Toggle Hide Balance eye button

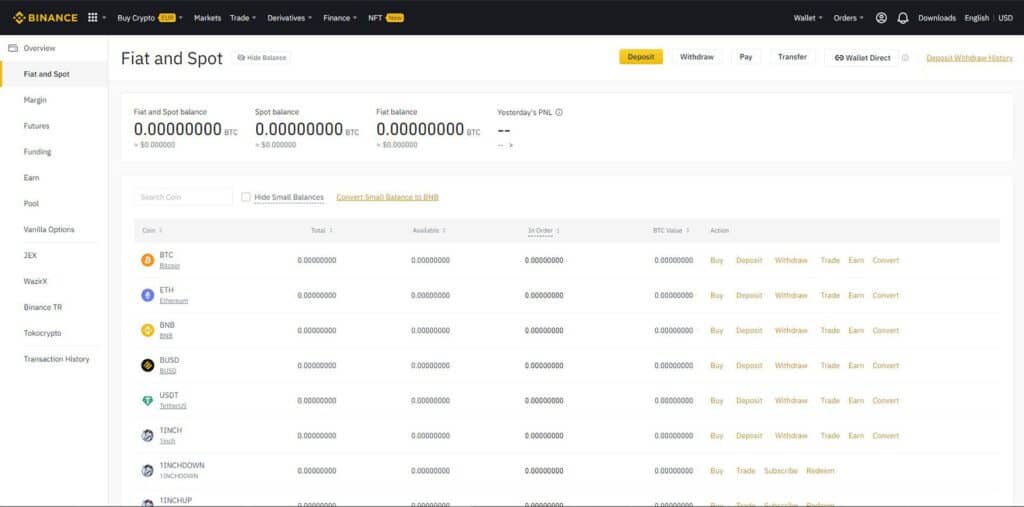(261, 57)
